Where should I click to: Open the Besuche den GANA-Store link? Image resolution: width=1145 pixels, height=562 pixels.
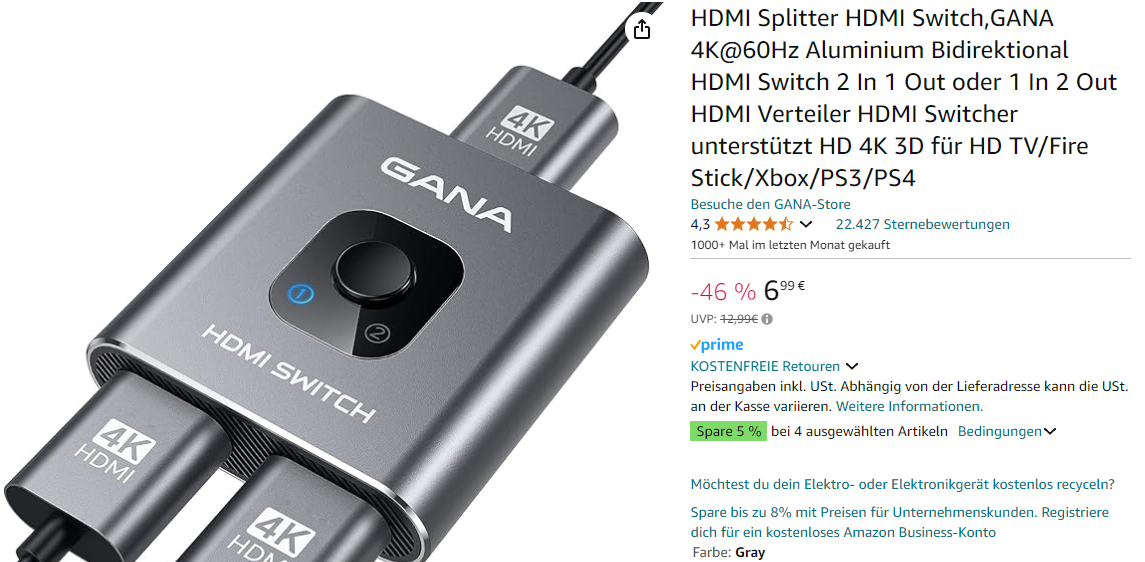pos(770,204)
